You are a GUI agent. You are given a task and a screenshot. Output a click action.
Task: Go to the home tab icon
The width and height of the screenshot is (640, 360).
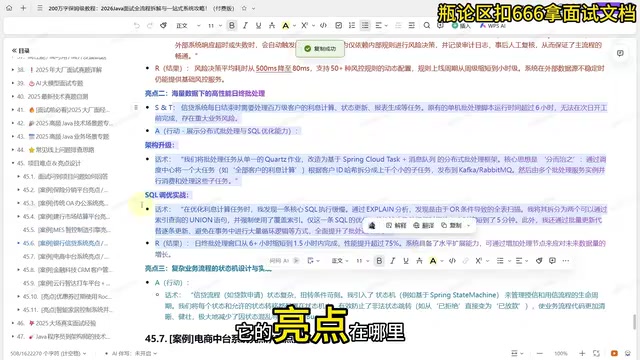pos(9,8)
